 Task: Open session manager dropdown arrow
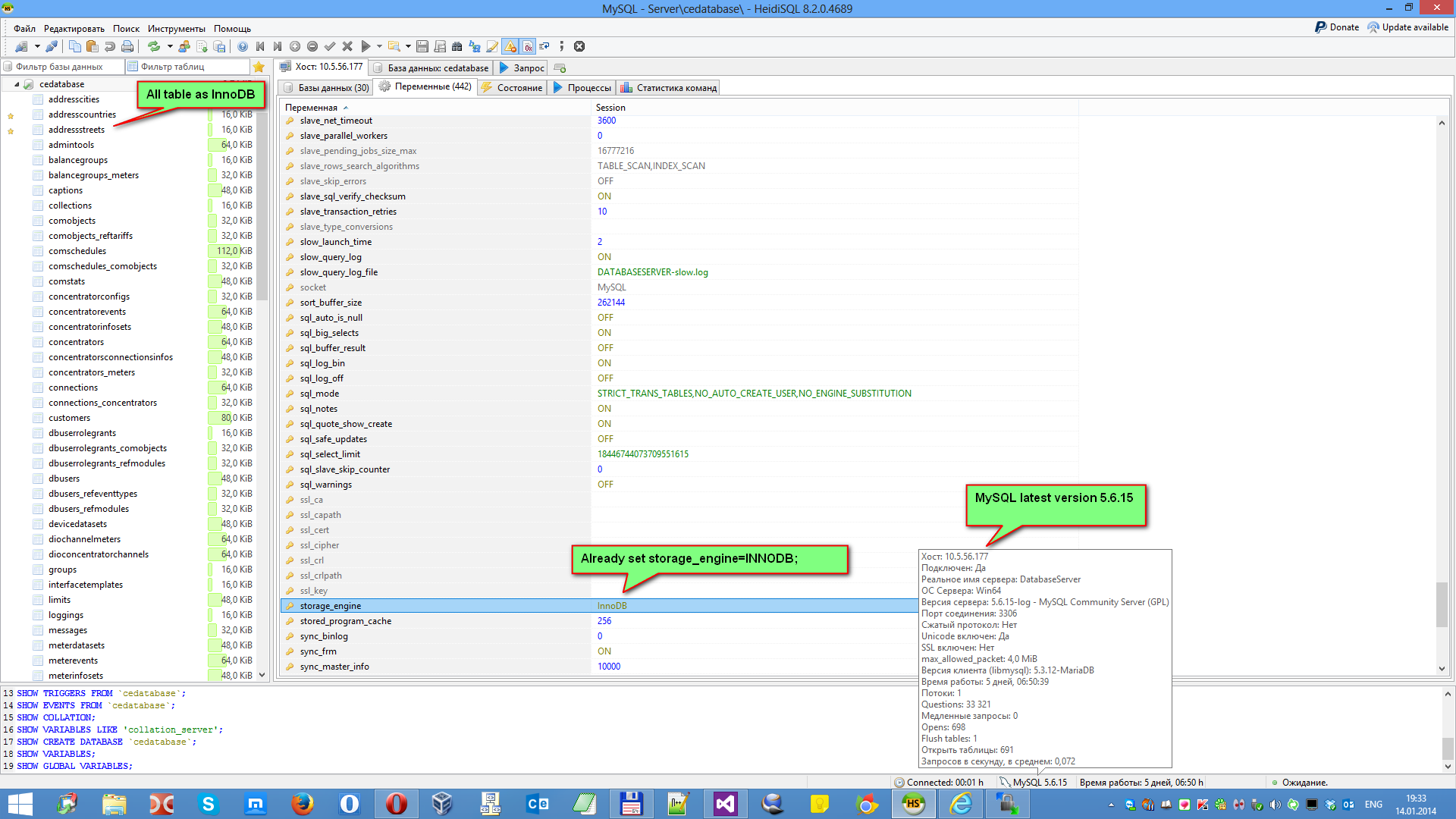37,46
